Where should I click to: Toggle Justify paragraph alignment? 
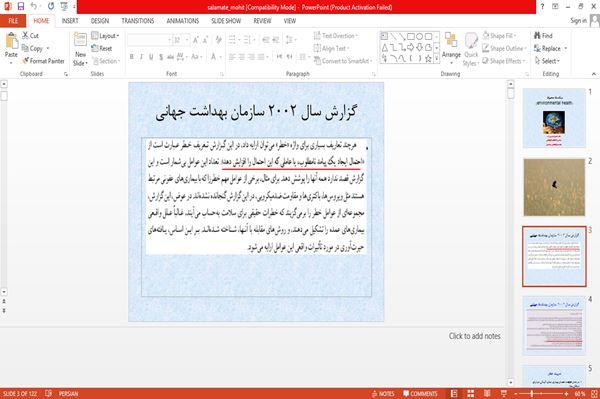click(x=261, y=57)
